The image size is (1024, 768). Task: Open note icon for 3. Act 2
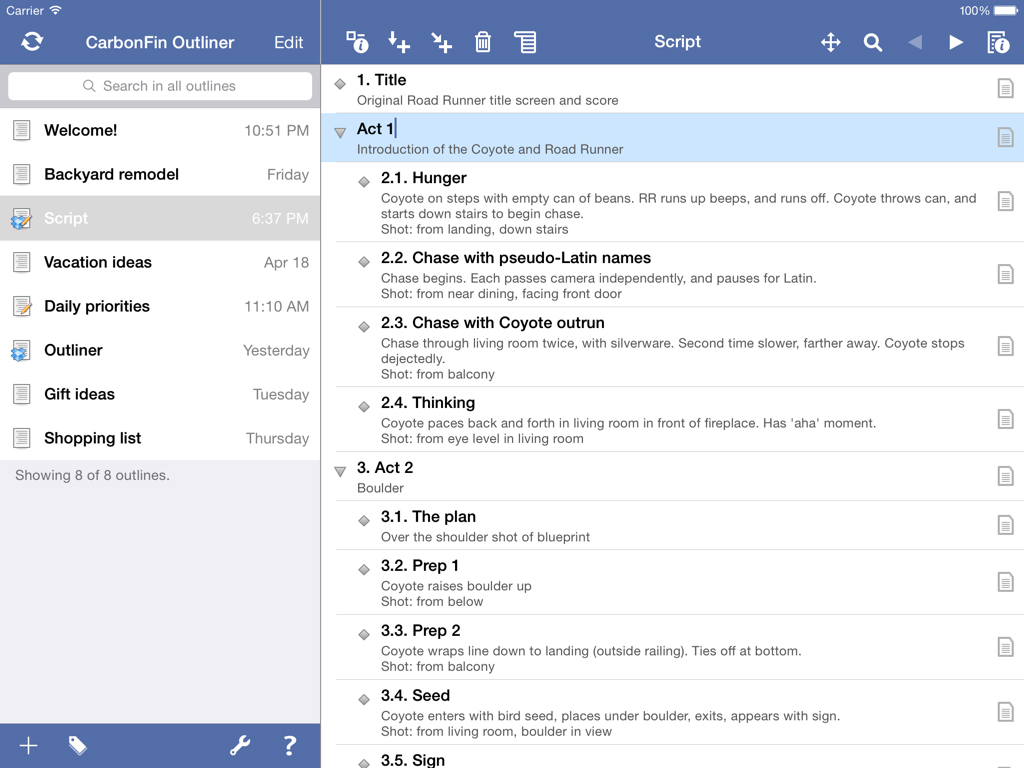[1005, 476]
